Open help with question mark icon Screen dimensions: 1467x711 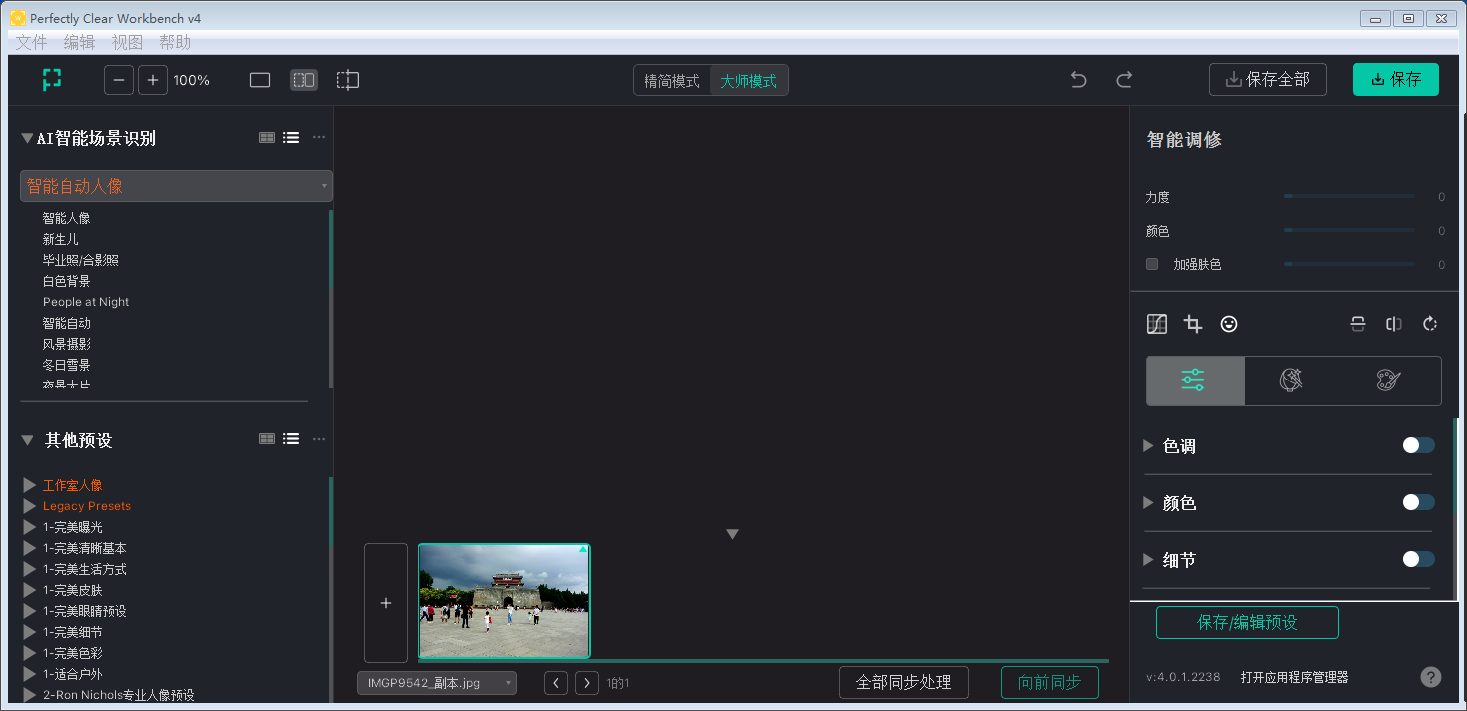coord(1431,677)
